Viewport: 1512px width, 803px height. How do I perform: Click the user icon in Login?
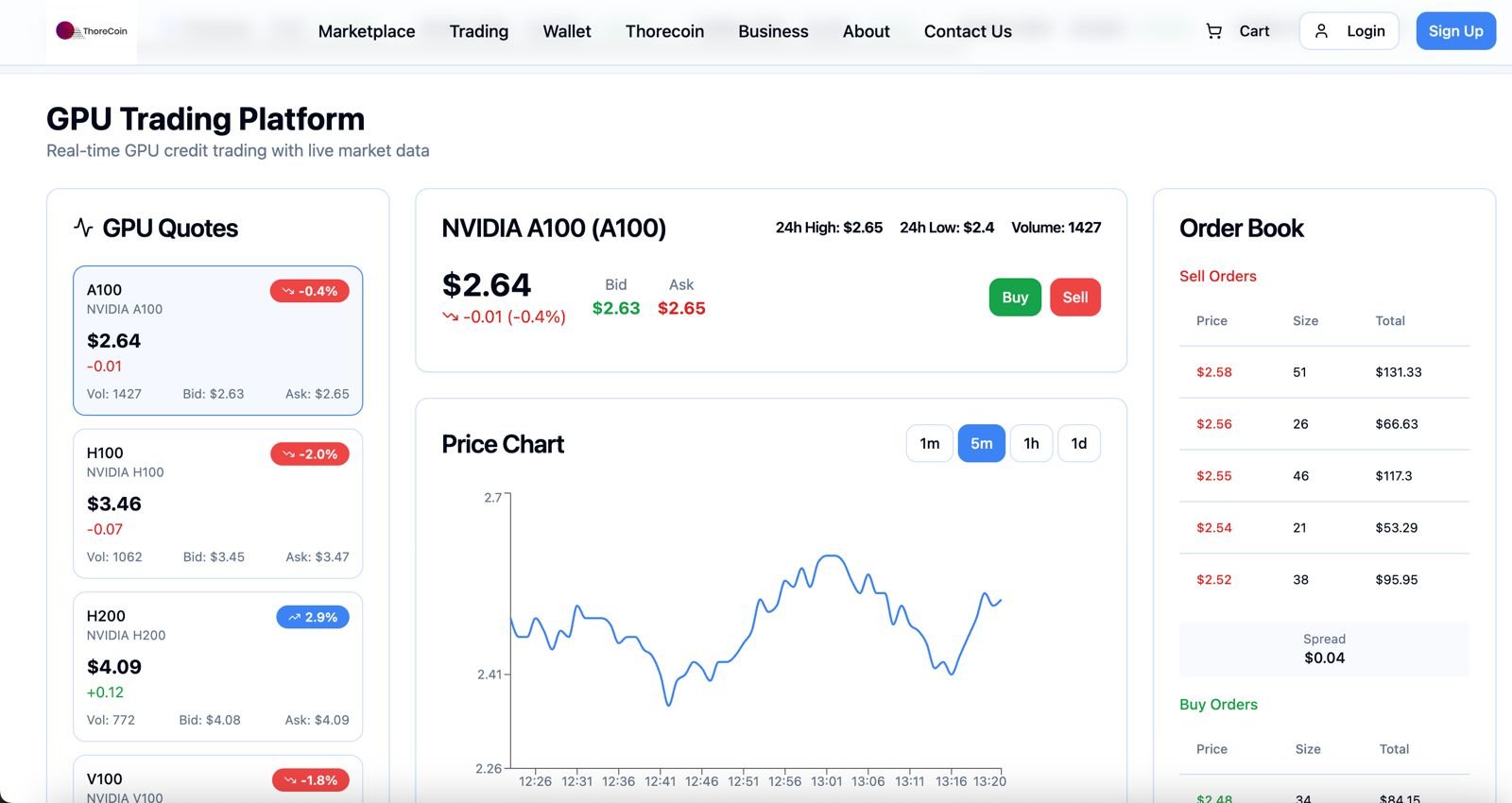click(x=1321, y=31)
